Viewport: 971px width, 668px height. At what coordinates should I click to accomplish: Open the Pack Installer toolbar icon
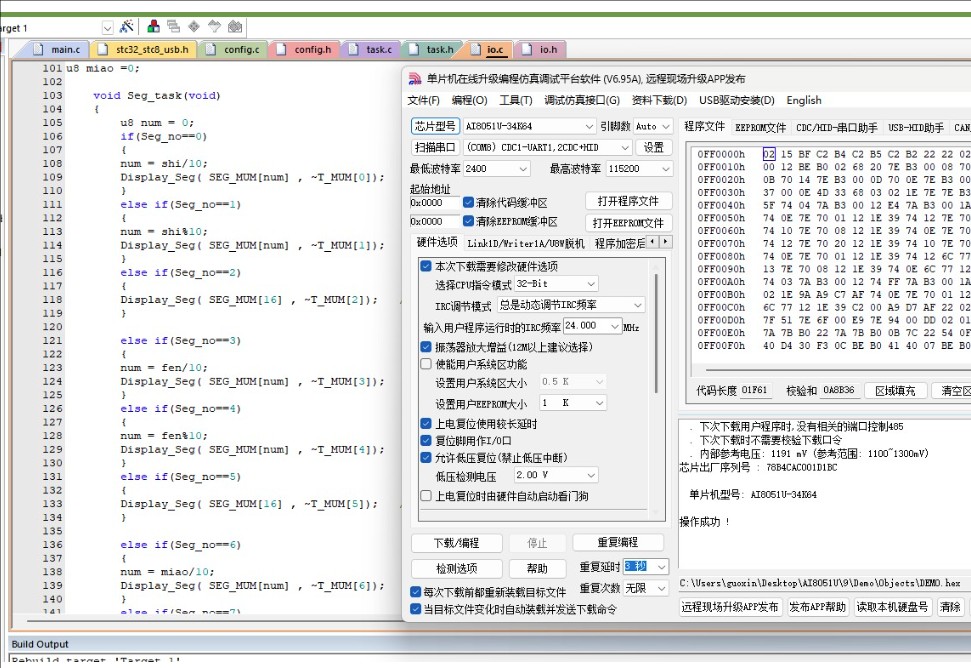(235, 27)
